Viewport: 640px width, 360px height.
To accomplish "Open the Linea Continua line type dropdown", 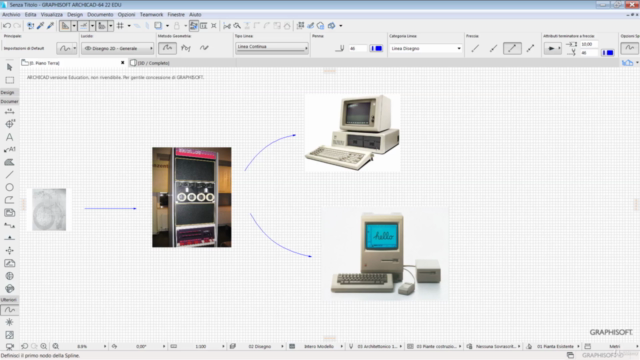I will [271, 47].
